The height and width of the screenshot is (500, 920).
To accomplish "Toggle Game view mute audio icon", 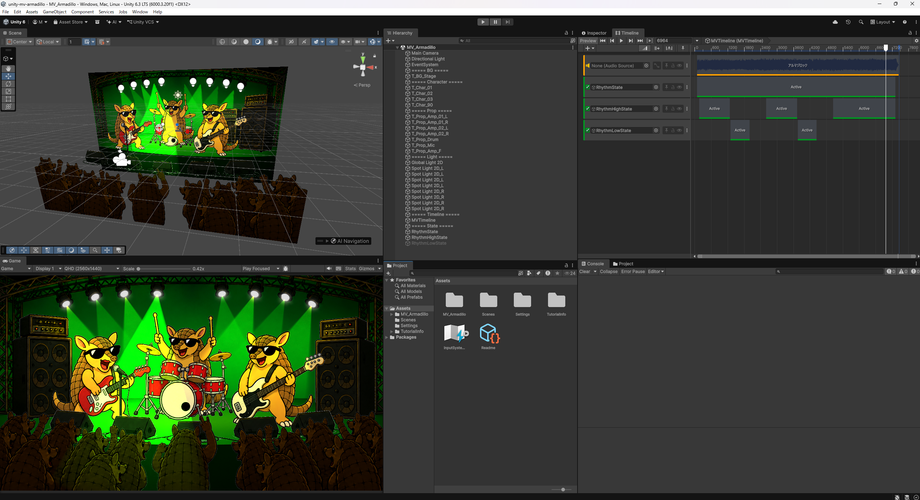I will (x=329, y=269).
